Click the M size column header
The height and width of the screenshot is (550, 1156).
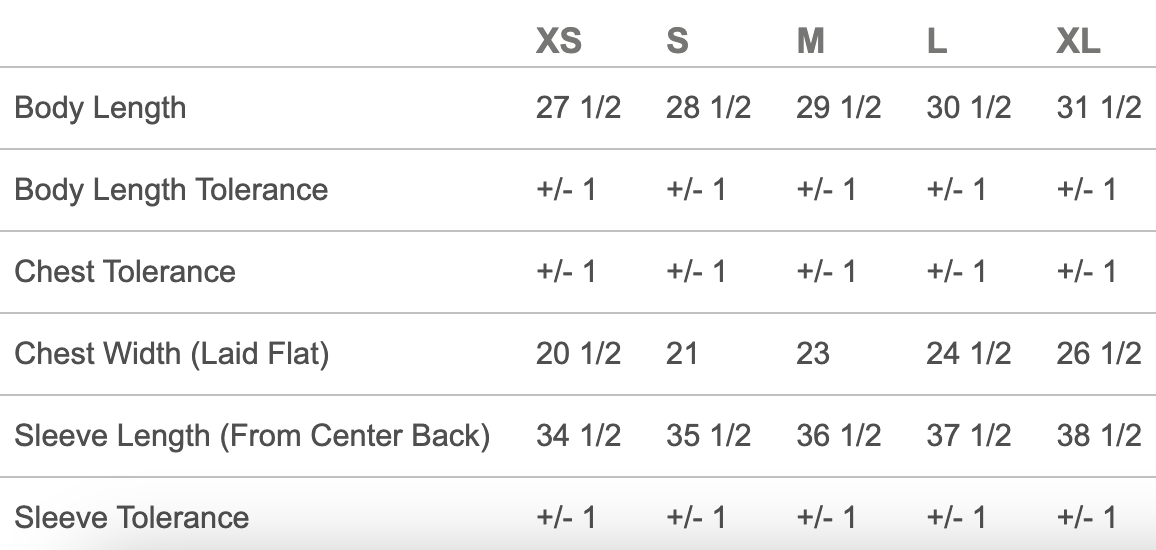coord(810,42)
